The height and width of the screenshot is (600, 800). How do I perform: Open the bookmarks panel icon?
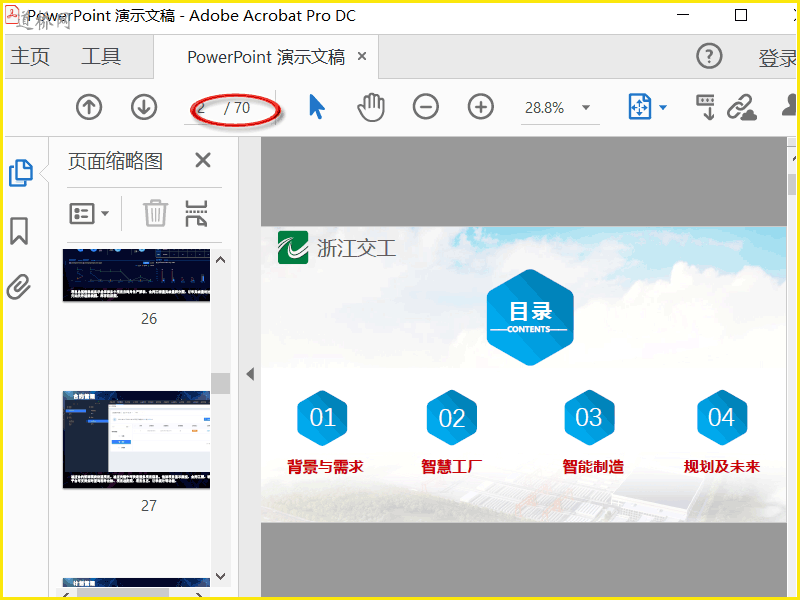pyautogui.click(x=19, y=231)
